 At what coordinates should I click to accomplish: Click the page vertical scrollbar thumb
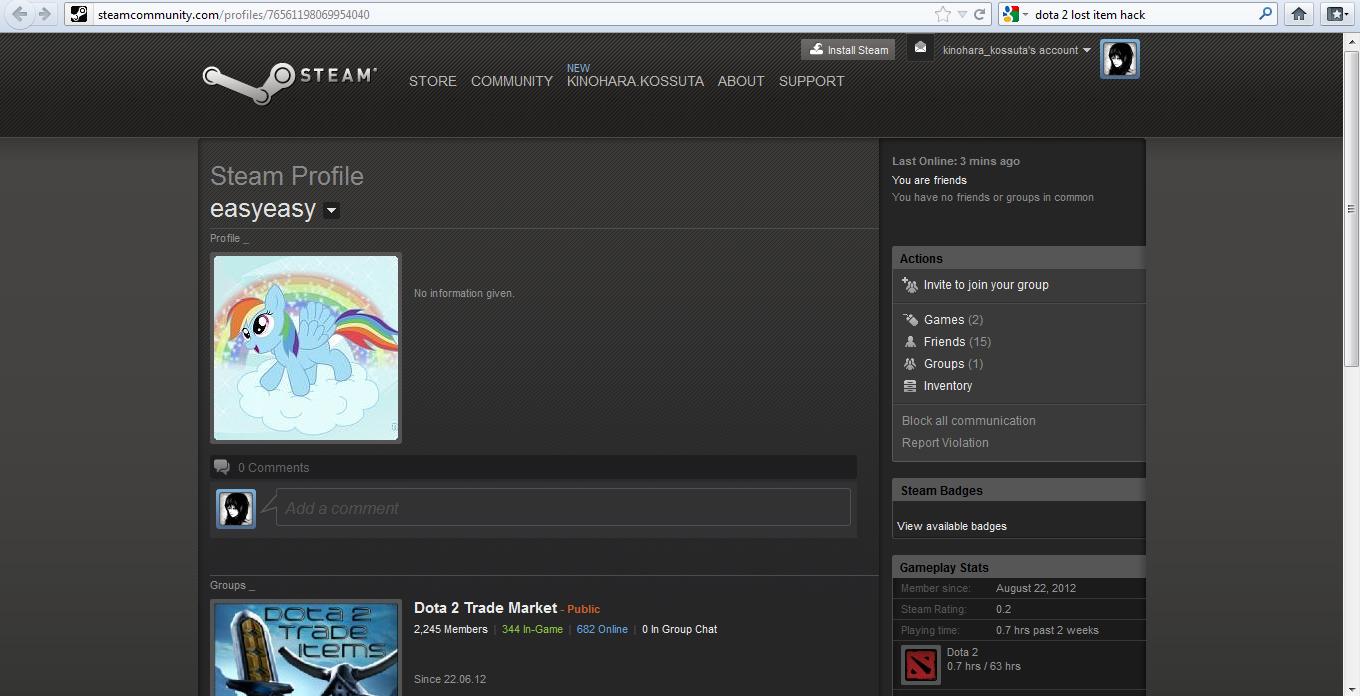(x=1351, y=208)
